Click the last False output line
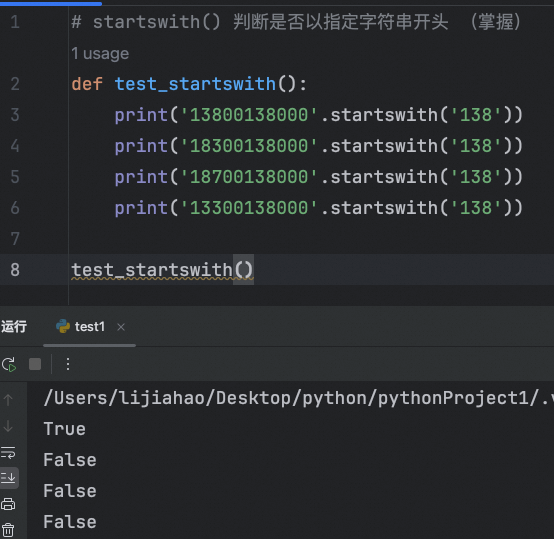The width and height of the screenshot is (554, 539). (70, 522)
